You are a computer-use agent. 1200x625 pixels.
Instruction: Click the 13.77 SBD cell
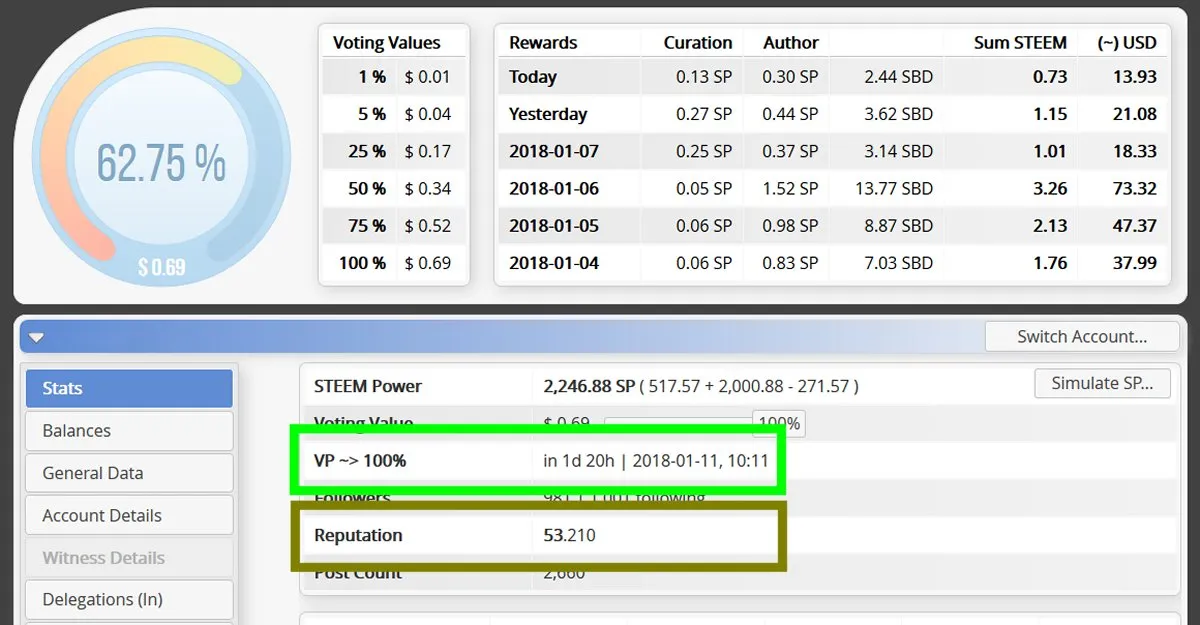894,188
